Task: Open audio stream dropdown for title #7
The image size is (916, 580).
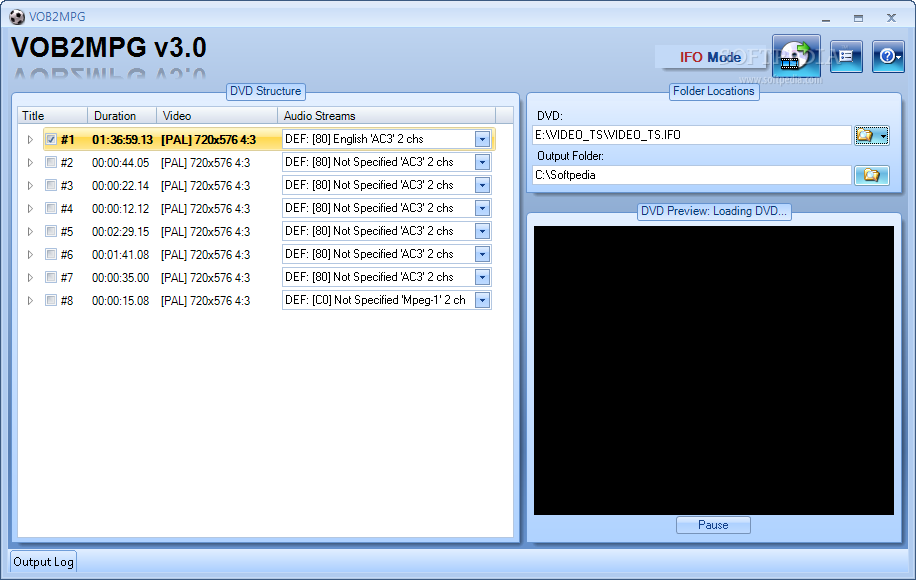Action: [482, 277]
